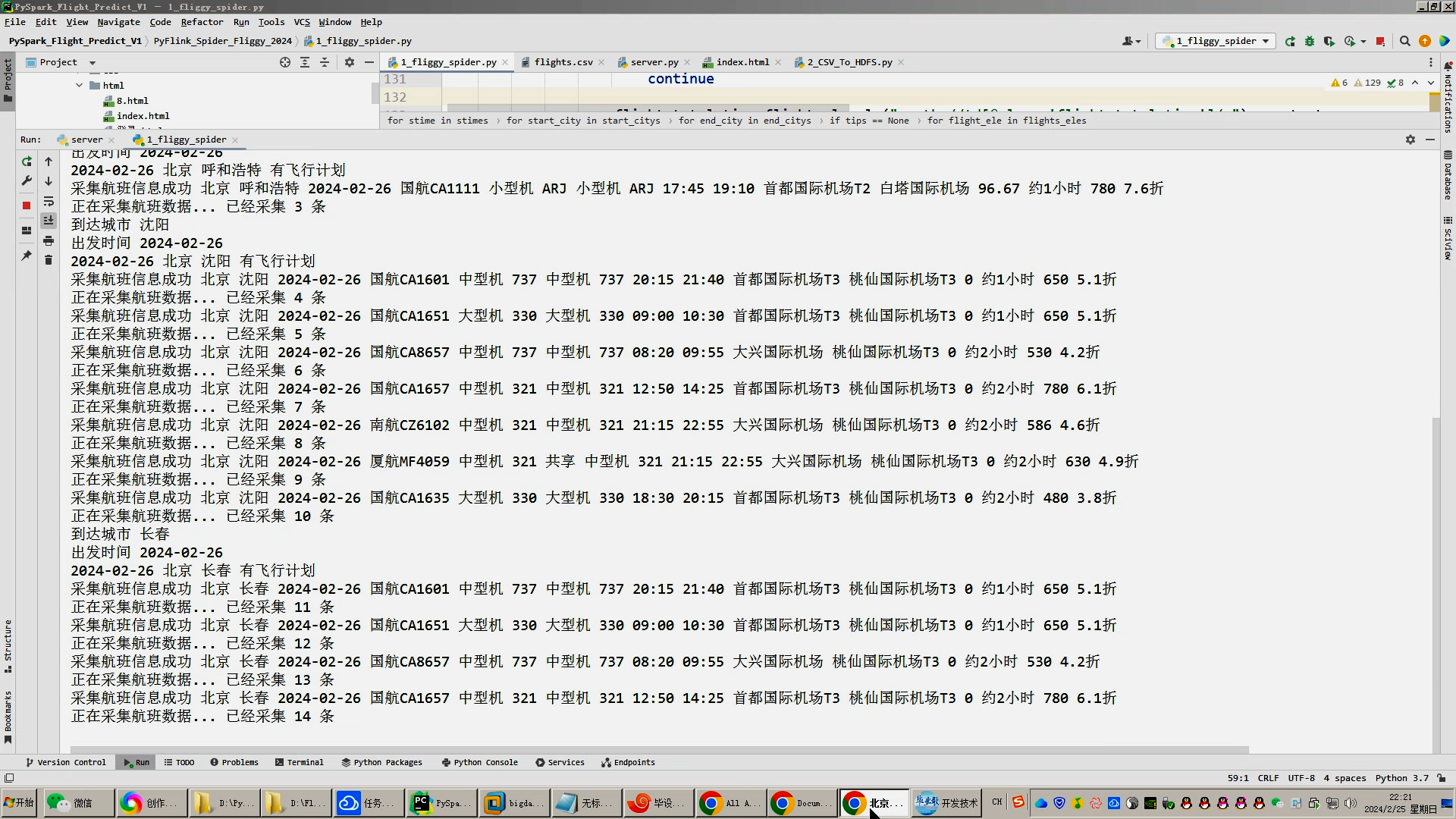The image size is (1456, 819).
Task: Open the Refactor menu
Action: pyautogui.click(x=202, y=22)
